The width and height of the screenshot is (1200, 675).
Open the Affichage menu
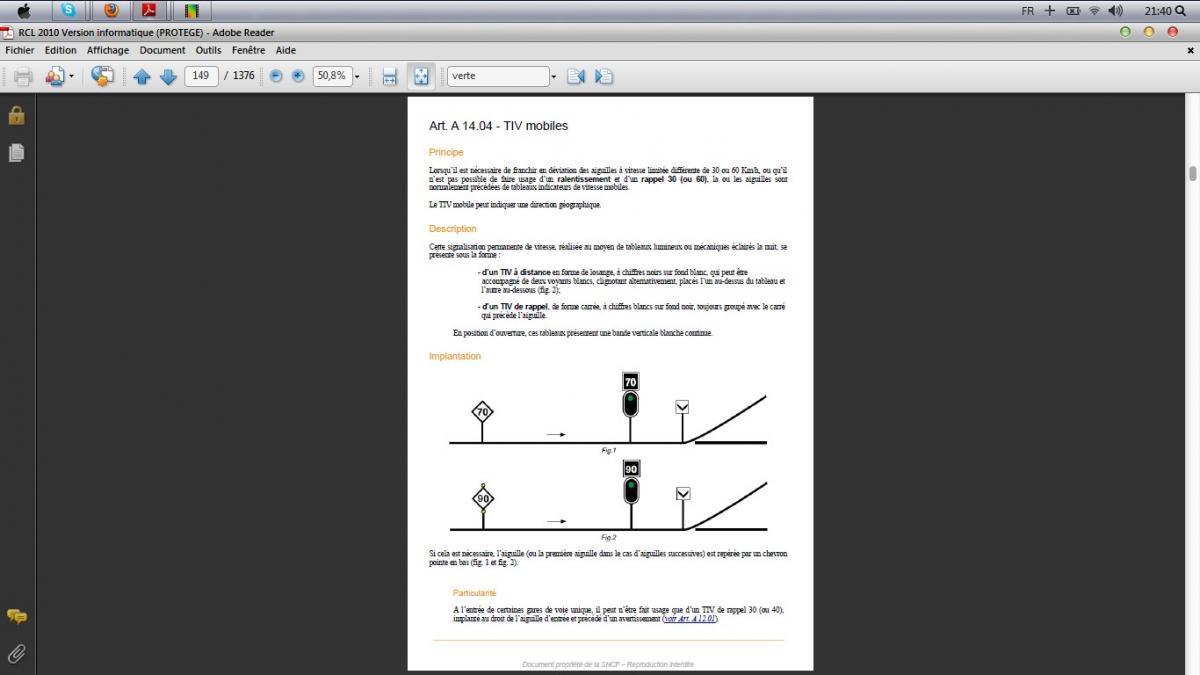click(107, 50)
